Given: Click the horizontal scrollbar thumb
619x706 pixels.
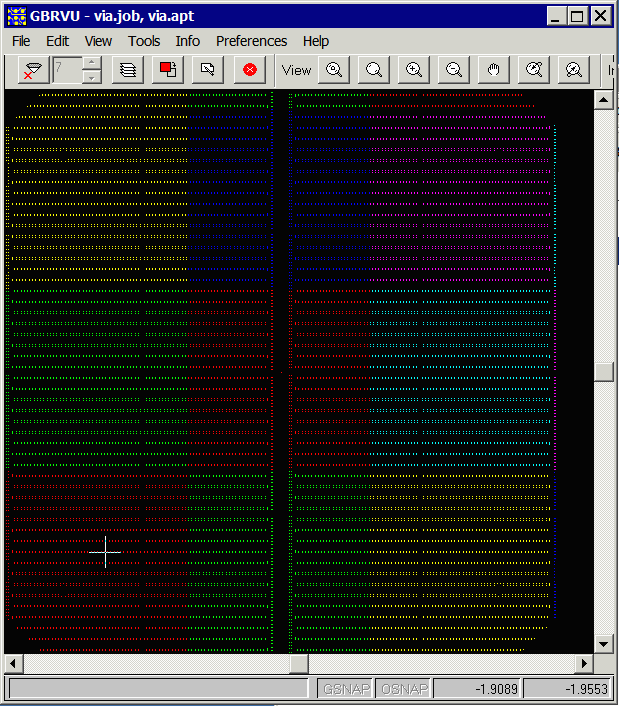Looking at the screenshot, I should click(x=299, y=663).
